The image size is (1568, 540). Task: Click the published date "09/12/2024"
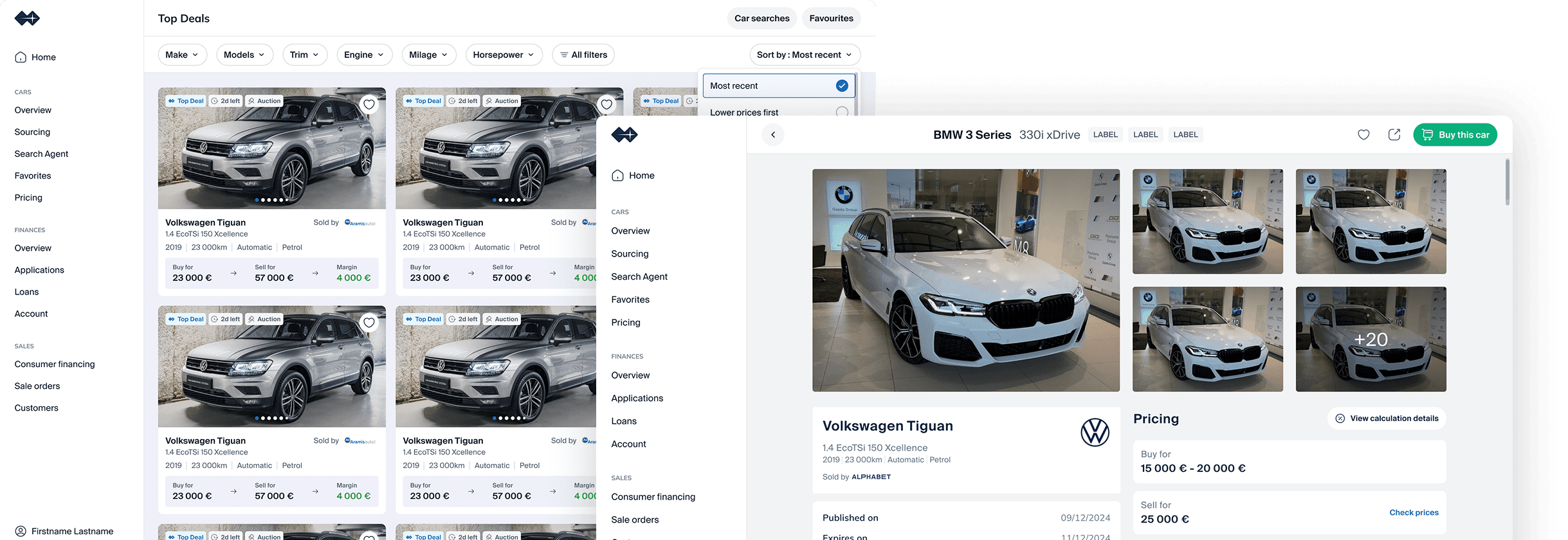[x=1086, y=518]
